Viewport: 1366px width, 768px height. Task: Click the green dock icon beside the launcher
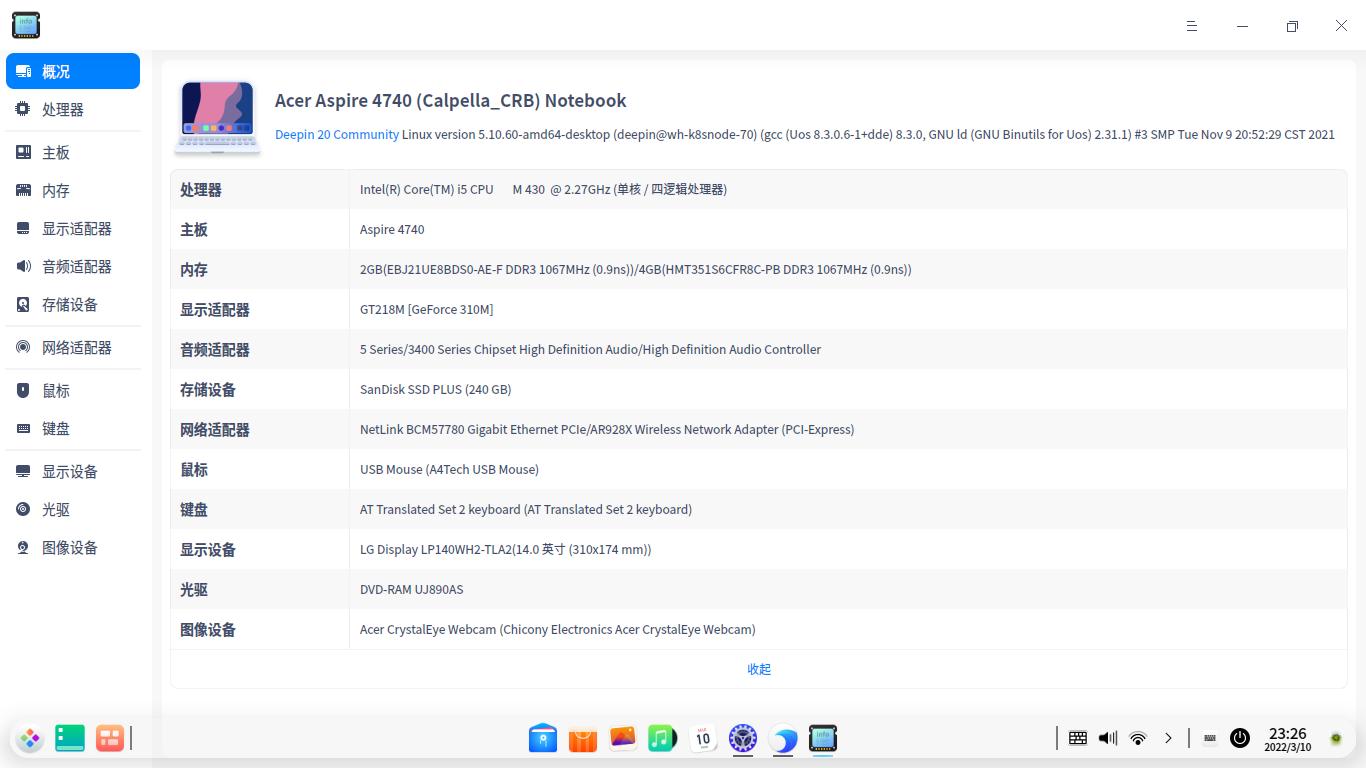70,739
